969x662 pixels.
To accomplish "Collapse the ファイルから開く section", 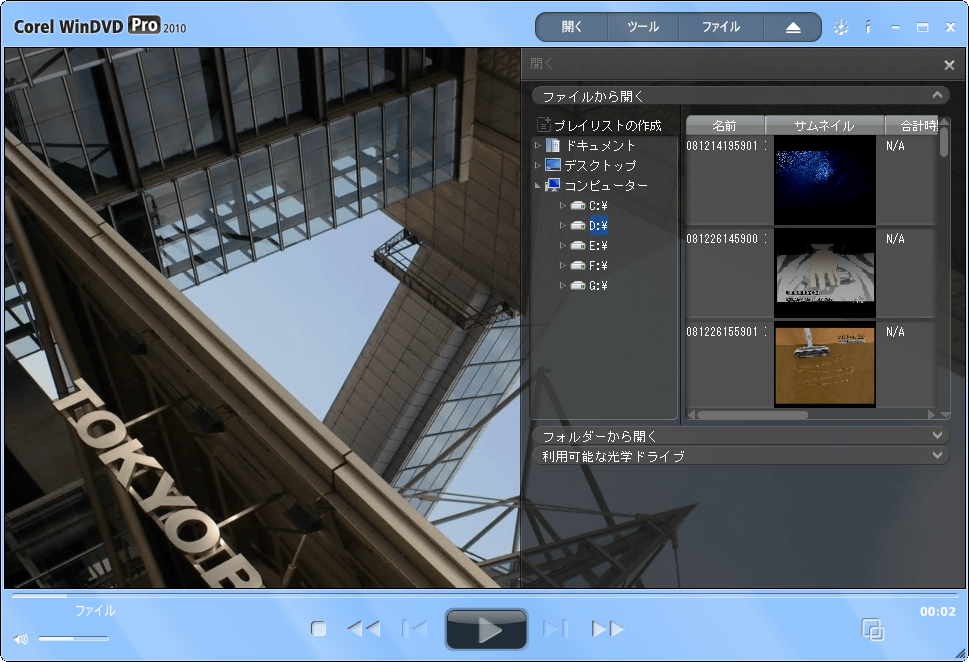I will (937, 95).
